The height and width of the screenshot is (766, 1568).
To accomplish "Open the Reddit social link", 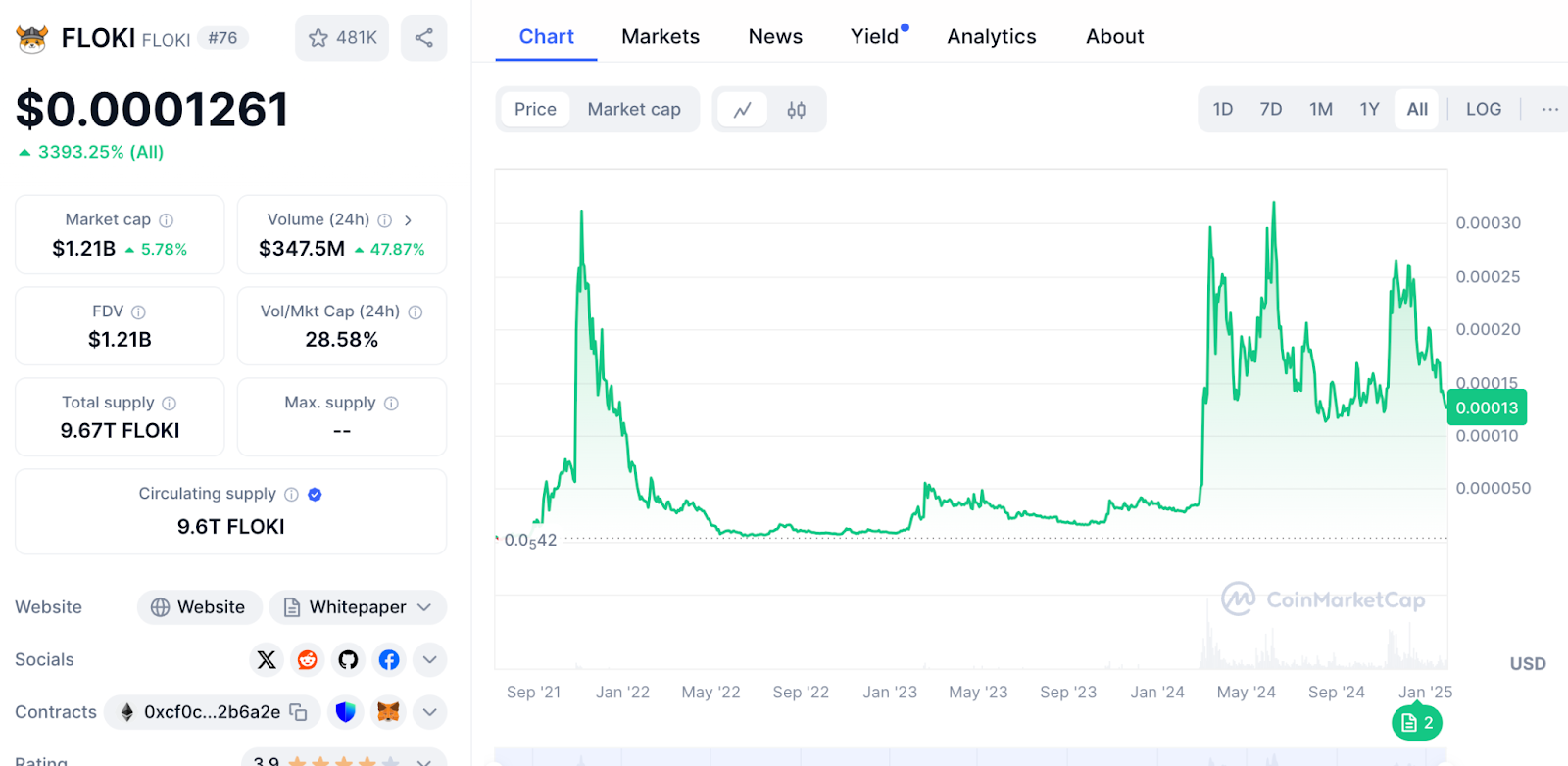I will point(308,659).
